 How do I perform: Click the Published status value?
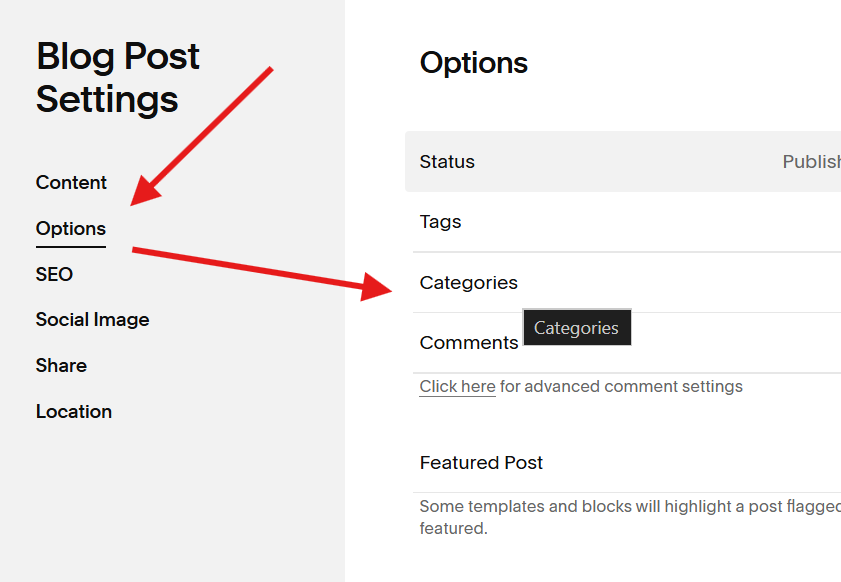(x=812, y=161)
